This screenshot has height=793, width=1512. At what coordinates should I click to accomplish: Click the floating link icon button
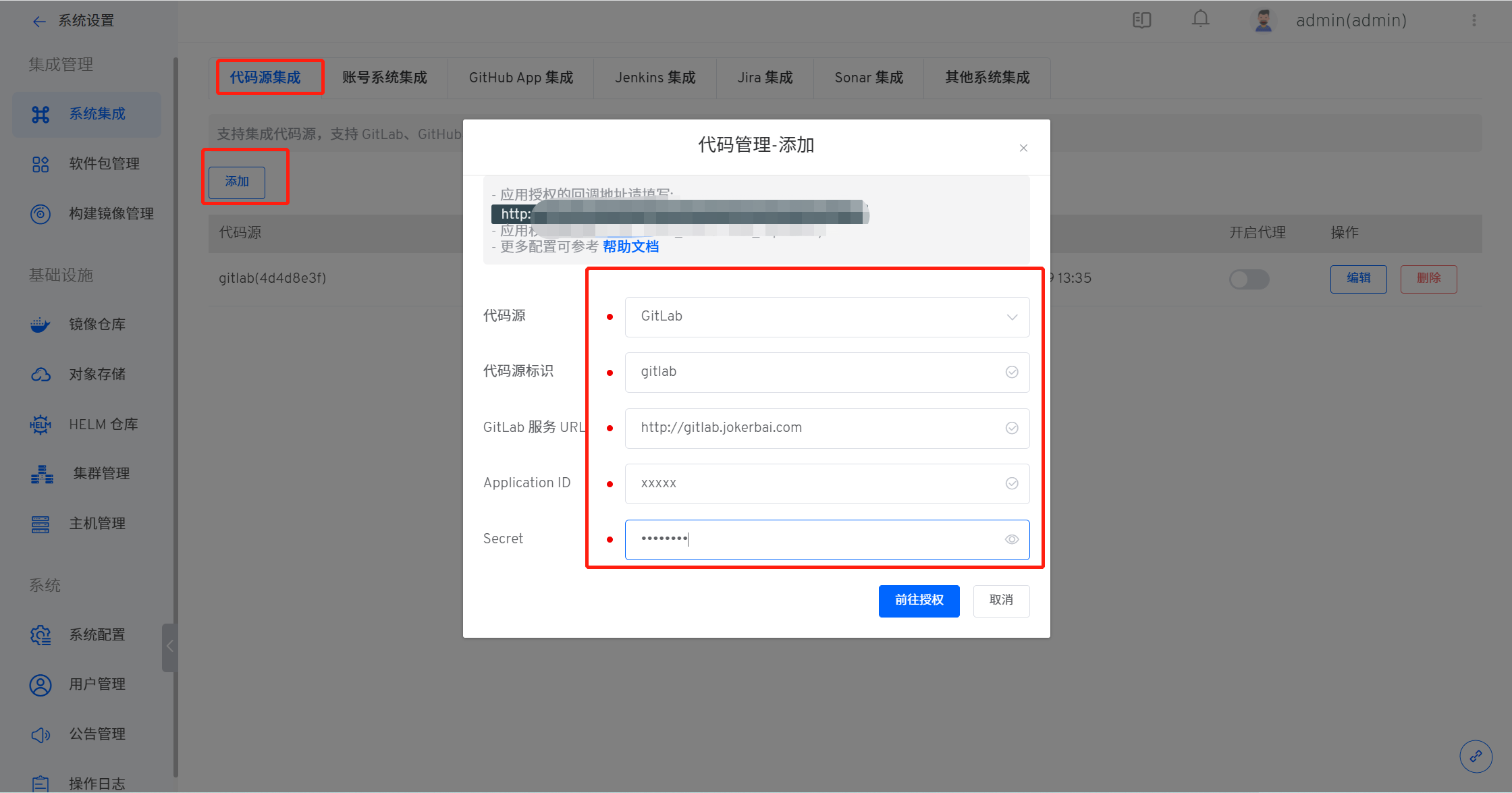(1476, 756)
